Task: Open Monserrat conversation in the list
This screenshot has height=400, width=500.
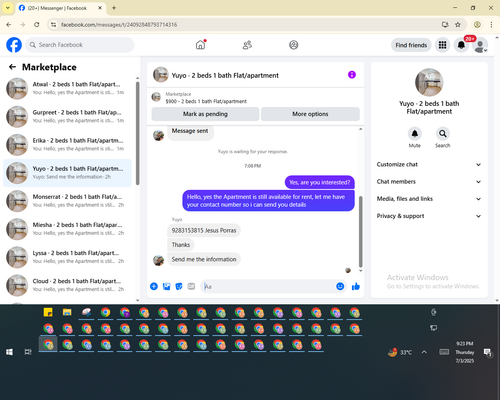Action: coord(67,201)
